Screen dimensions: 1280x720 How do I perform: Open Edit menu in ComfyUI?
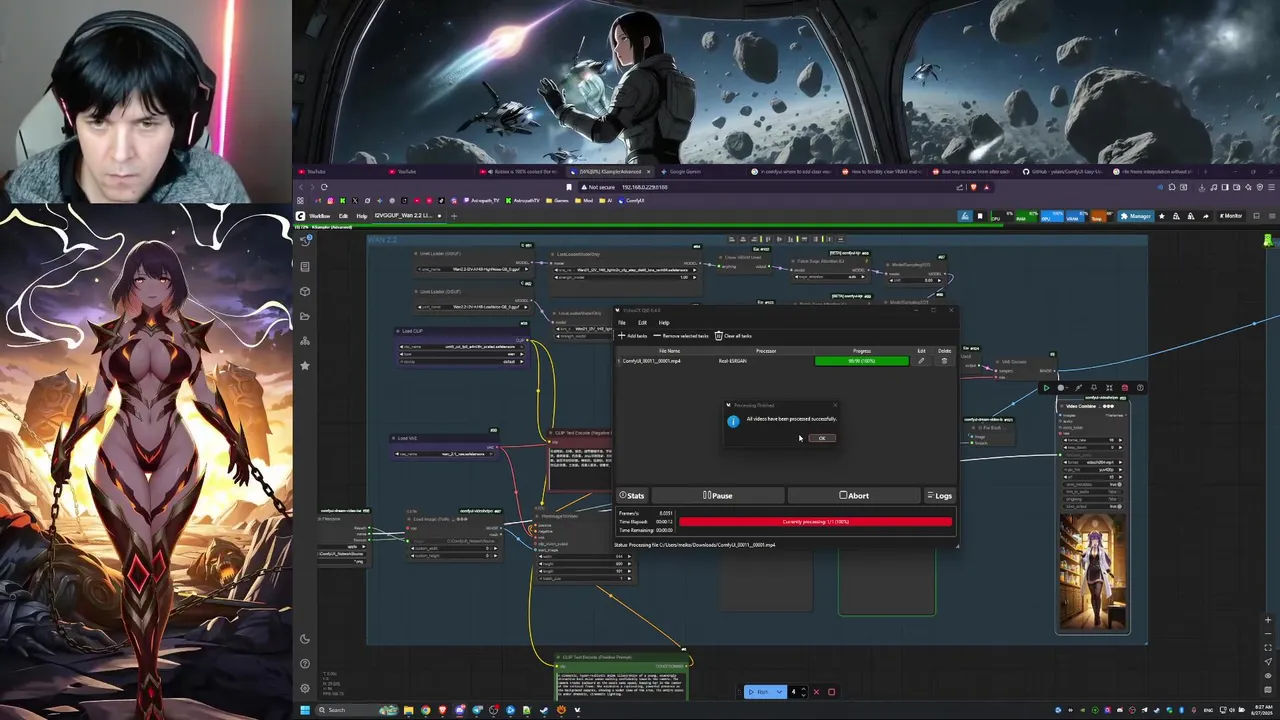pyautogui.click(x=343, y=216)
